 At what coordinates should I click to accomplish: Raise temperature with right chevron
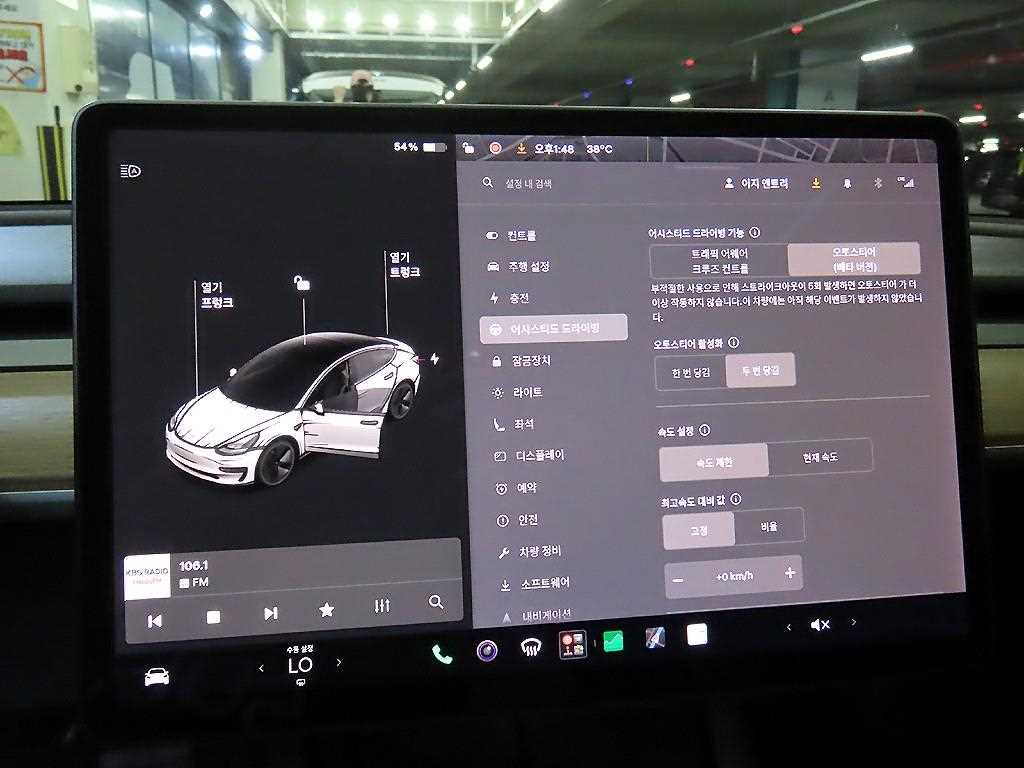(x=339, y=662)
